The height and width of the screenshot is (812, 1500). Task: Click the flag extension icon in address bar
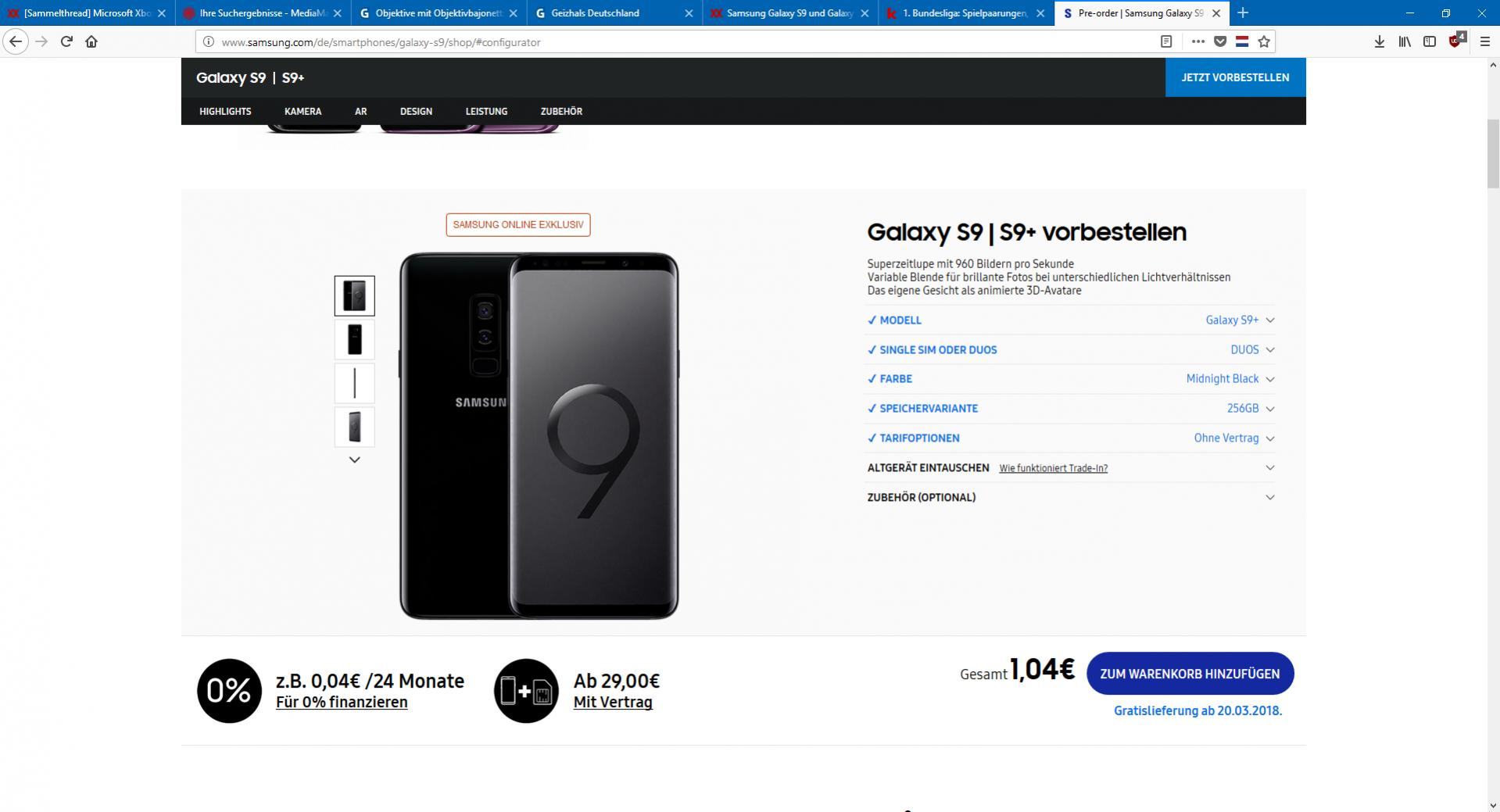(1241, 42)
